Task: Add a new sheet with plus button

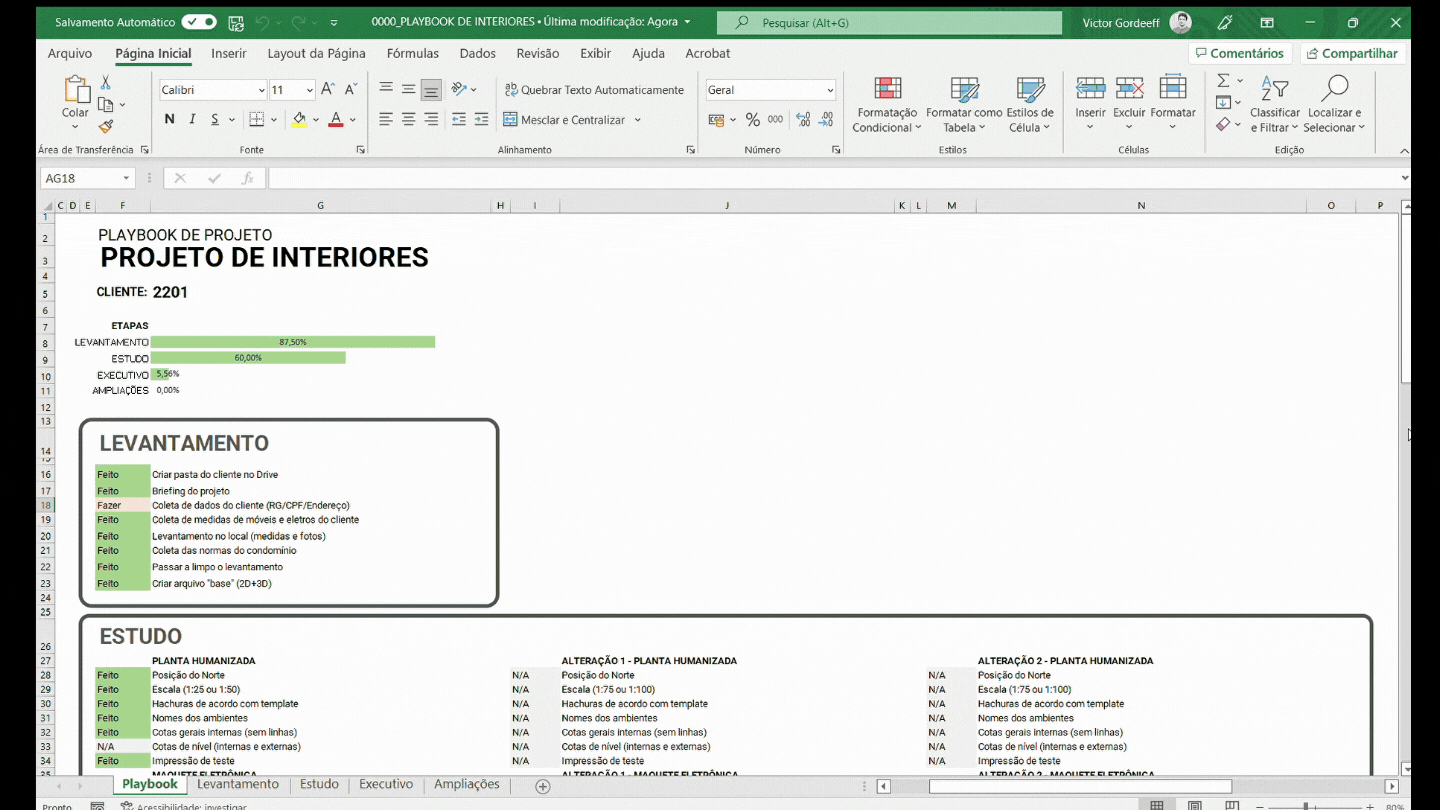Action: click(543, 786)
